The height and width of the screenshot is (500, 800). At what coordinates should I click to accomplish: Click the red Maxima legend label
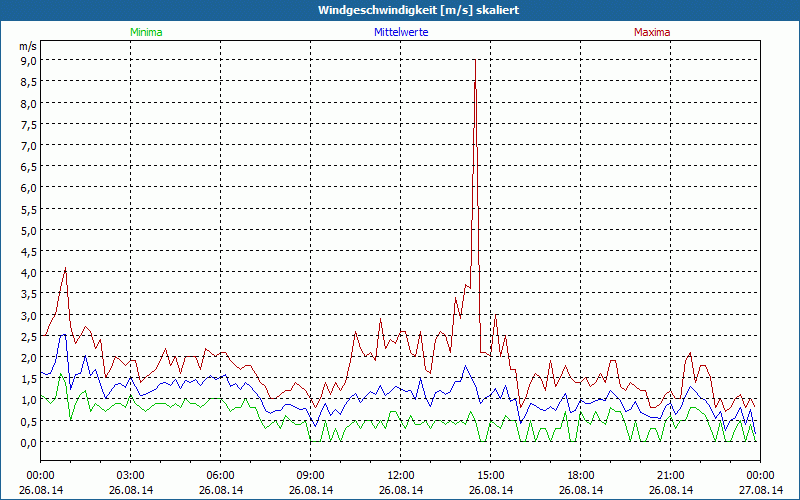[x=652, y=32]
